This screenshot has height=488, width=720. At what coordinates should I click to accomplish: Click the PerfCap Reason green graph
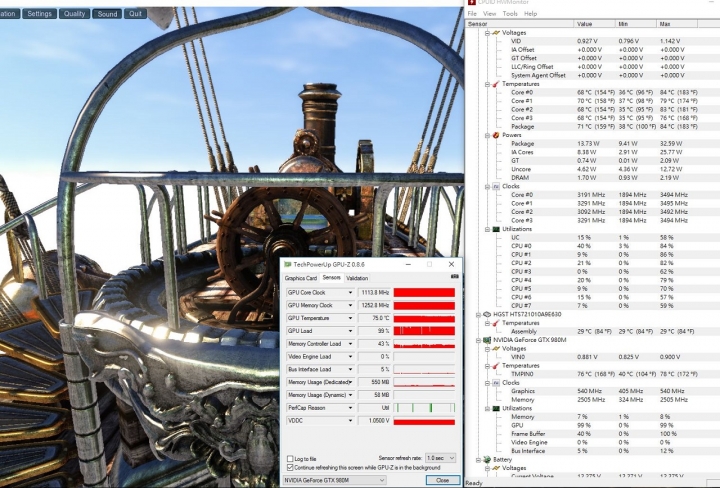[424, 408]
